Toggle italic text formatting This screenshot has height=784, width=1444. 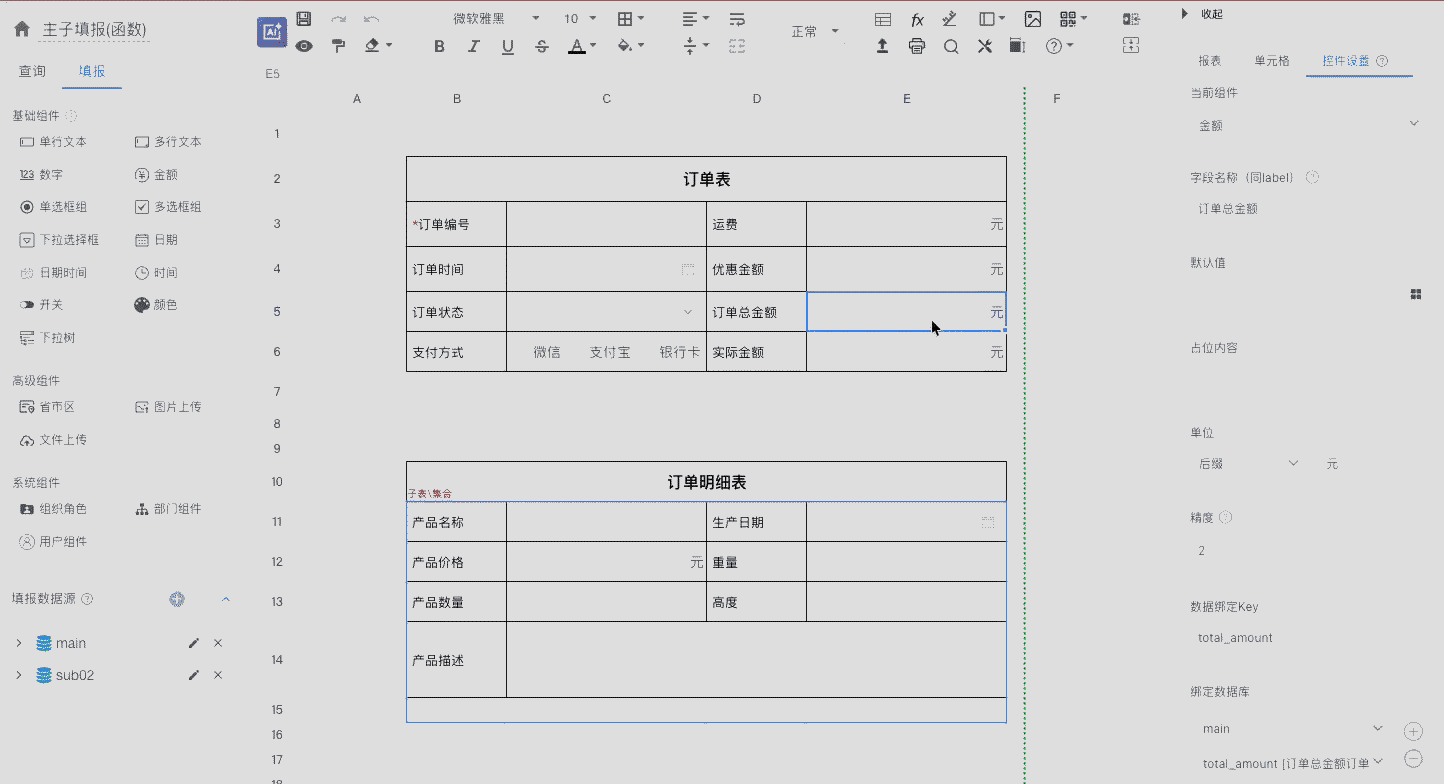tap(474, 46)
